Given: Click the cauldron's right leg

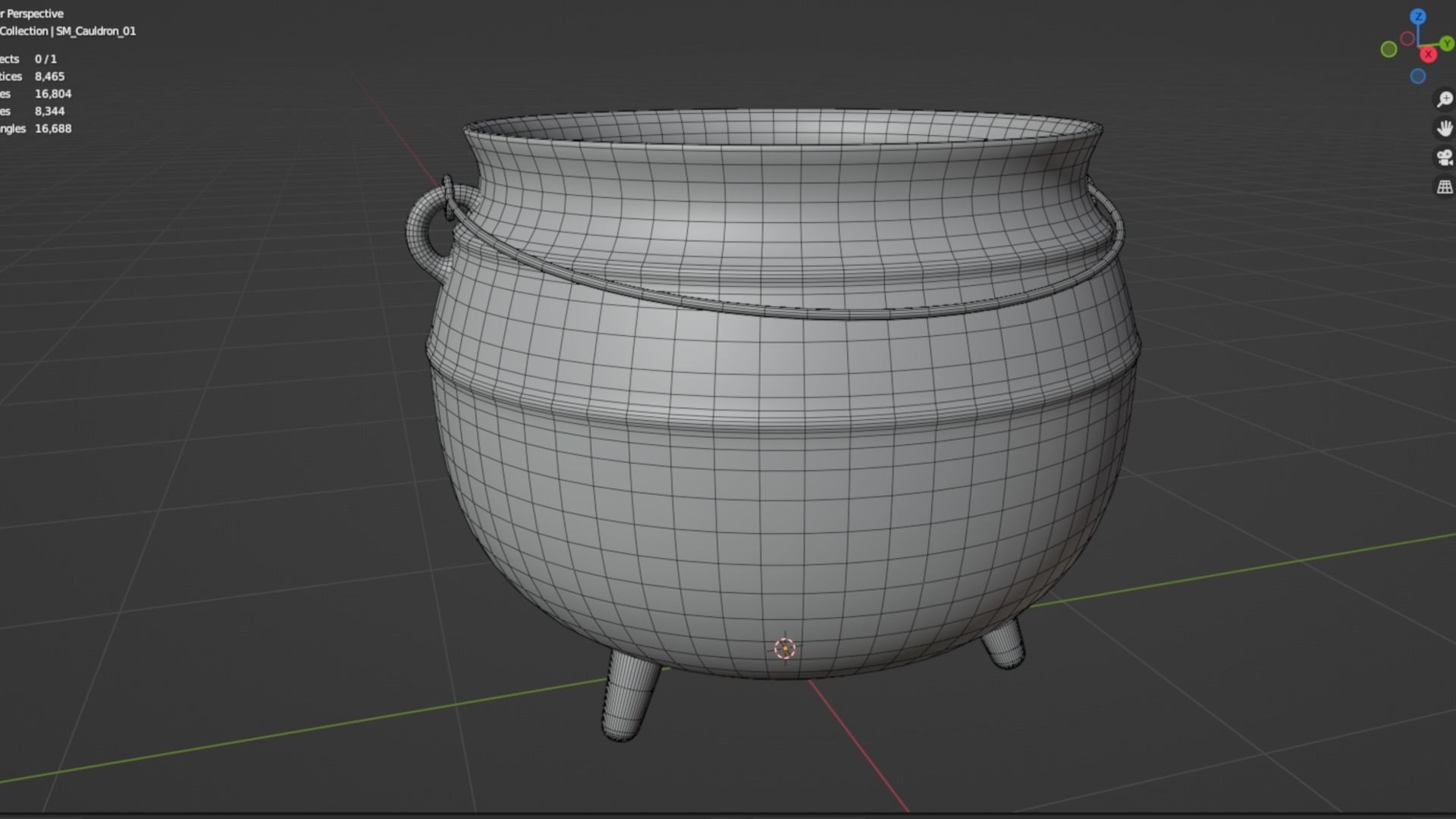Looking at the screenshot, I should click(x=1003, y=645).
